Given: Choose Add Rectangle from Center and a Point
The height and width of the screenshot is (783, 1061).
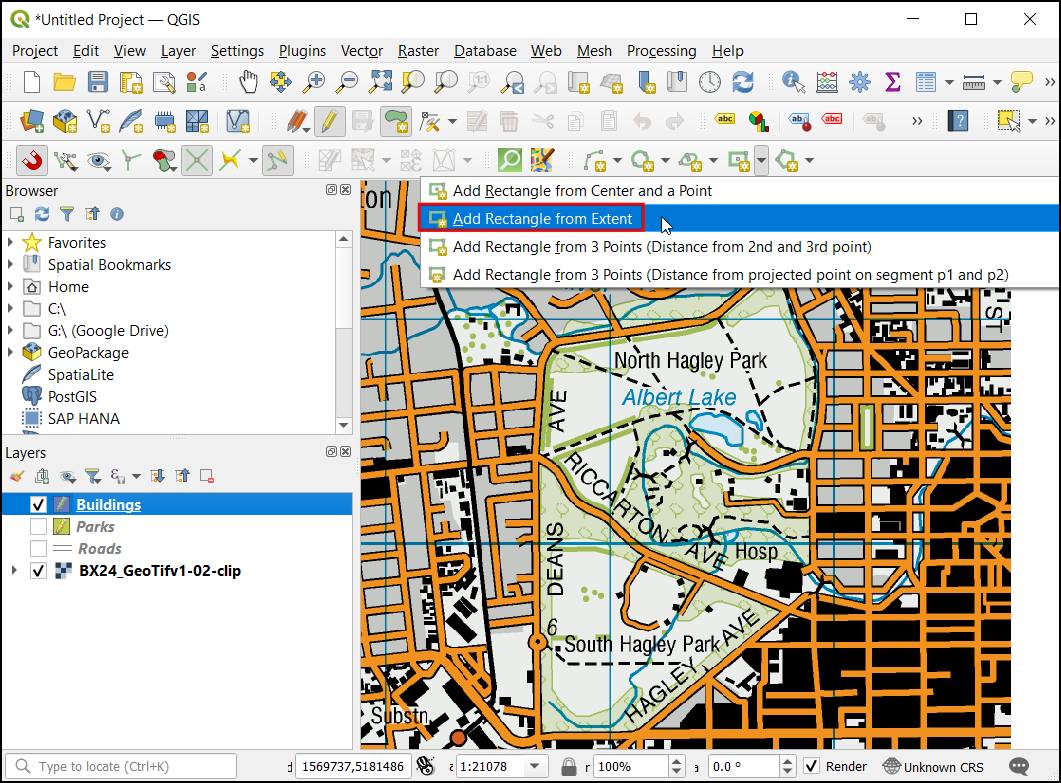Looking at the screenshot, I should 583,190.
